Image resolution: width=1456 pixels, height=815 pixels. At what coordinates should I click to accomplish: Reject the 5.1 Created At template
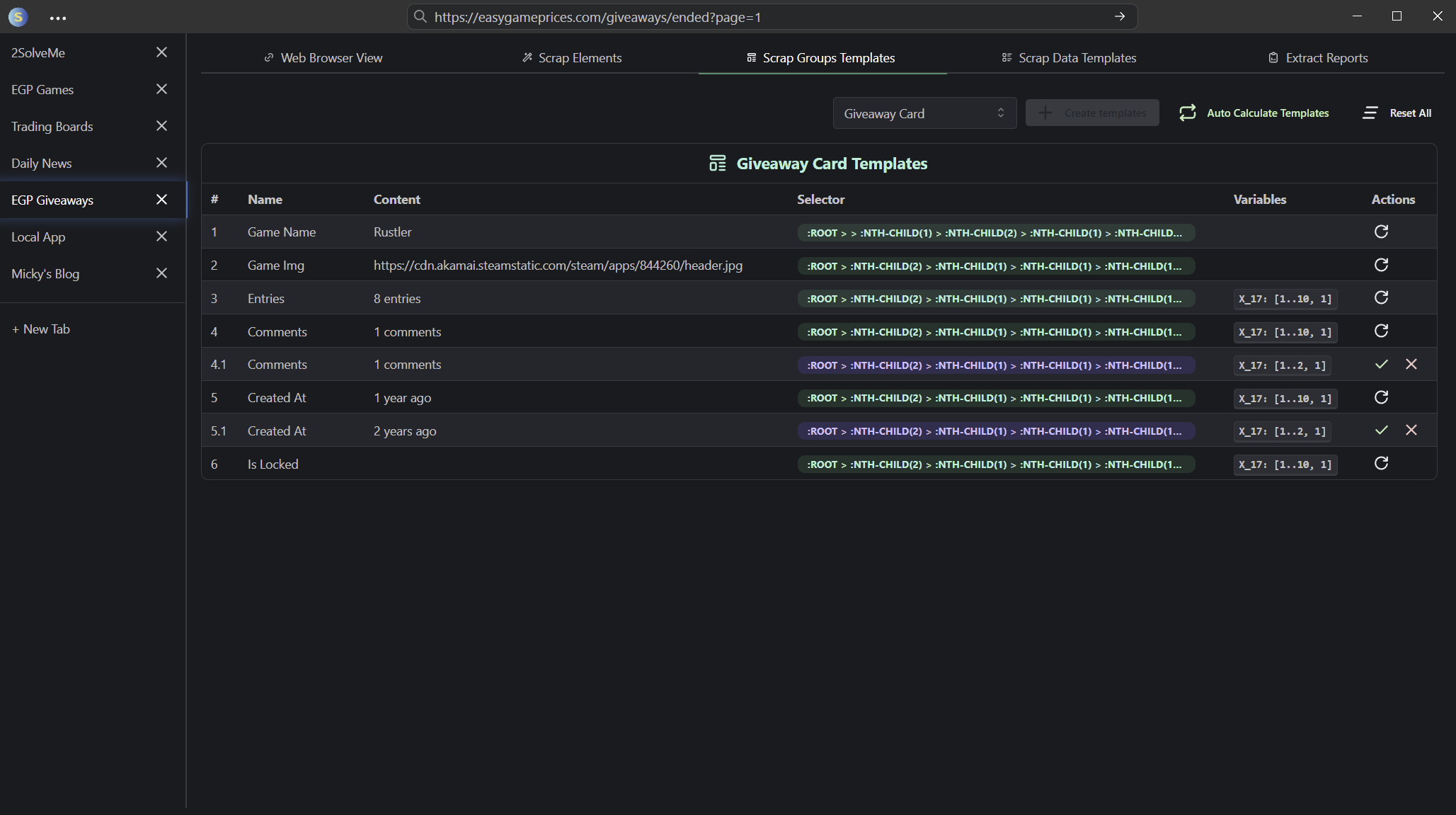(1411, 430)
